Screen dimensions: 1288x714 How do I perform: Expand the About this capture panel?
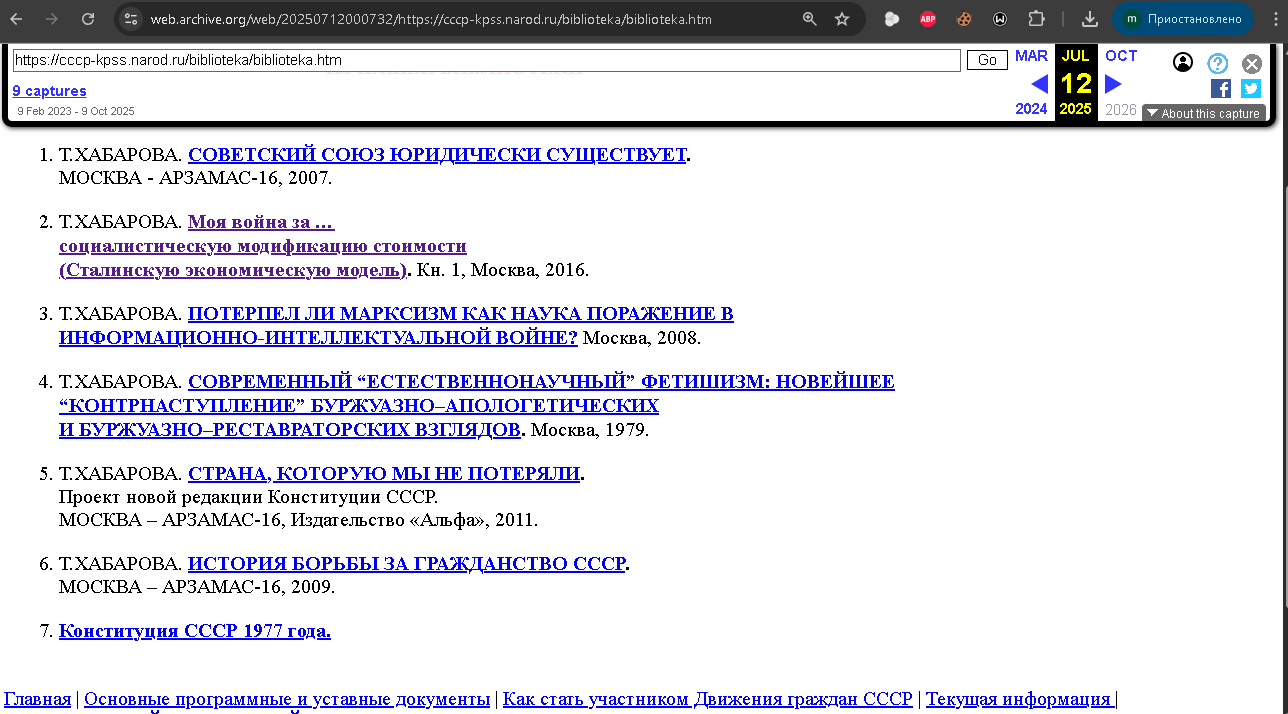point(1203,113)
